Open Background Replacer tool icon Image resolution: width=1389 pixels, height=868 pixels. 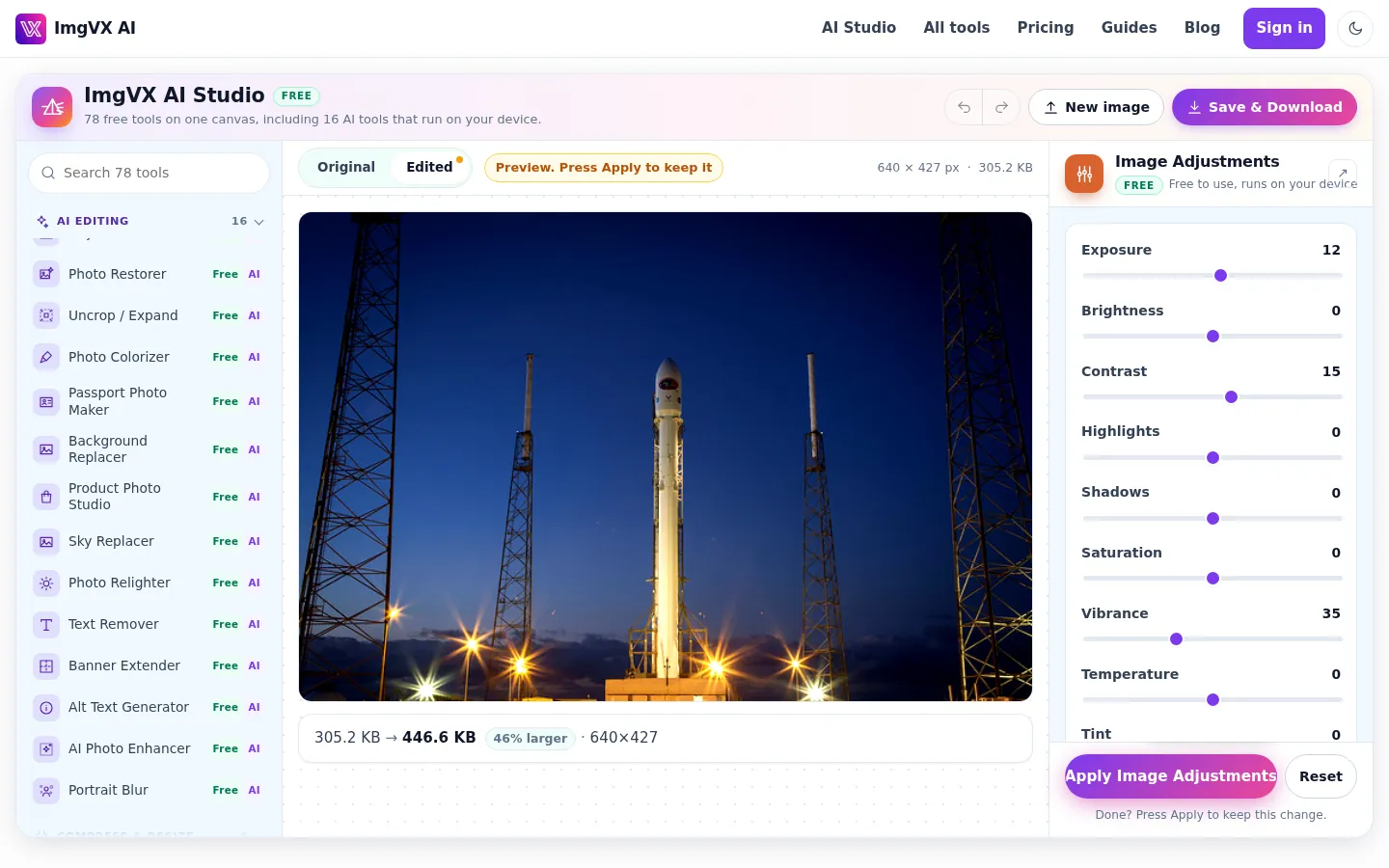pyautogui.click(x=46, y=449)
